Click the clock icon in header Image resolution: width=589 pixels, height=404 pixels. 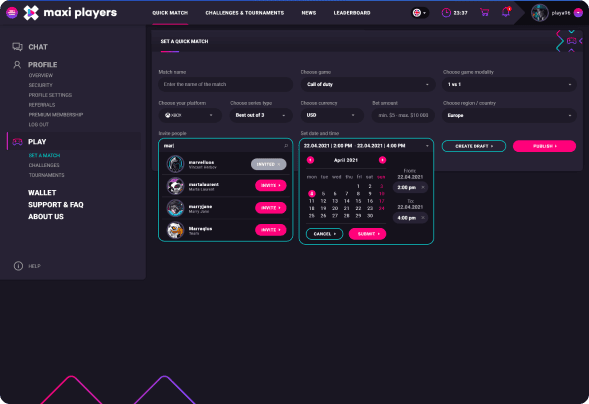pyautogui.click(x=446, y=13)
